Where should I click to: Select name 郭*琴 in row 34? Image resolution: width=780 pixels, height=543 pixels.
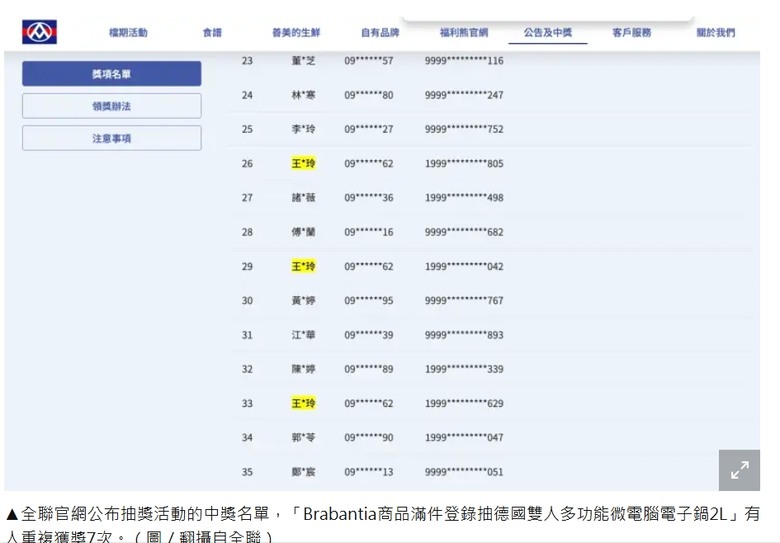pyautogui.click(x=303, y=438)
